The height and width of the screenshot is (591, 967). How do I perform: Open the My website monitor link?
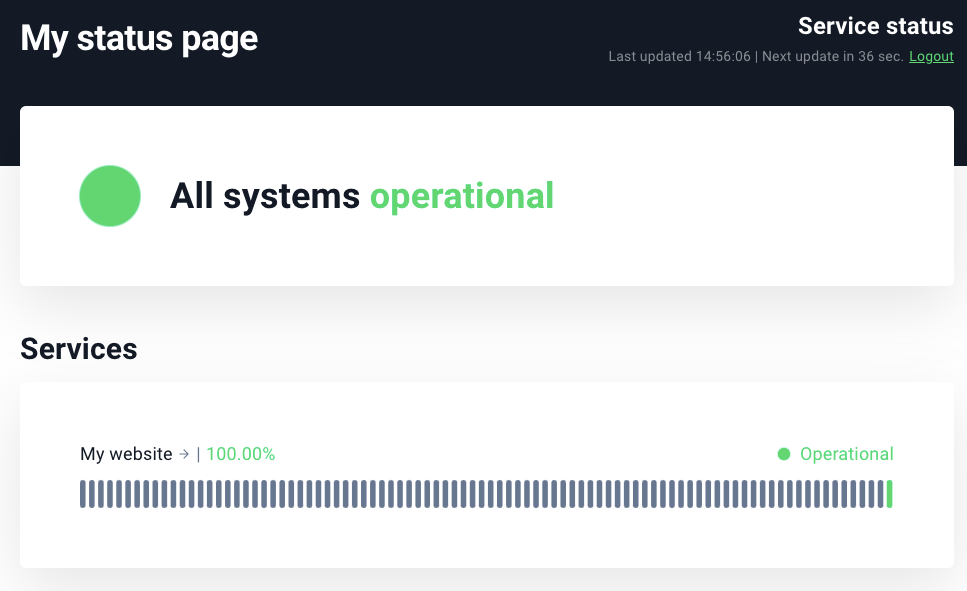click(126, 454)
